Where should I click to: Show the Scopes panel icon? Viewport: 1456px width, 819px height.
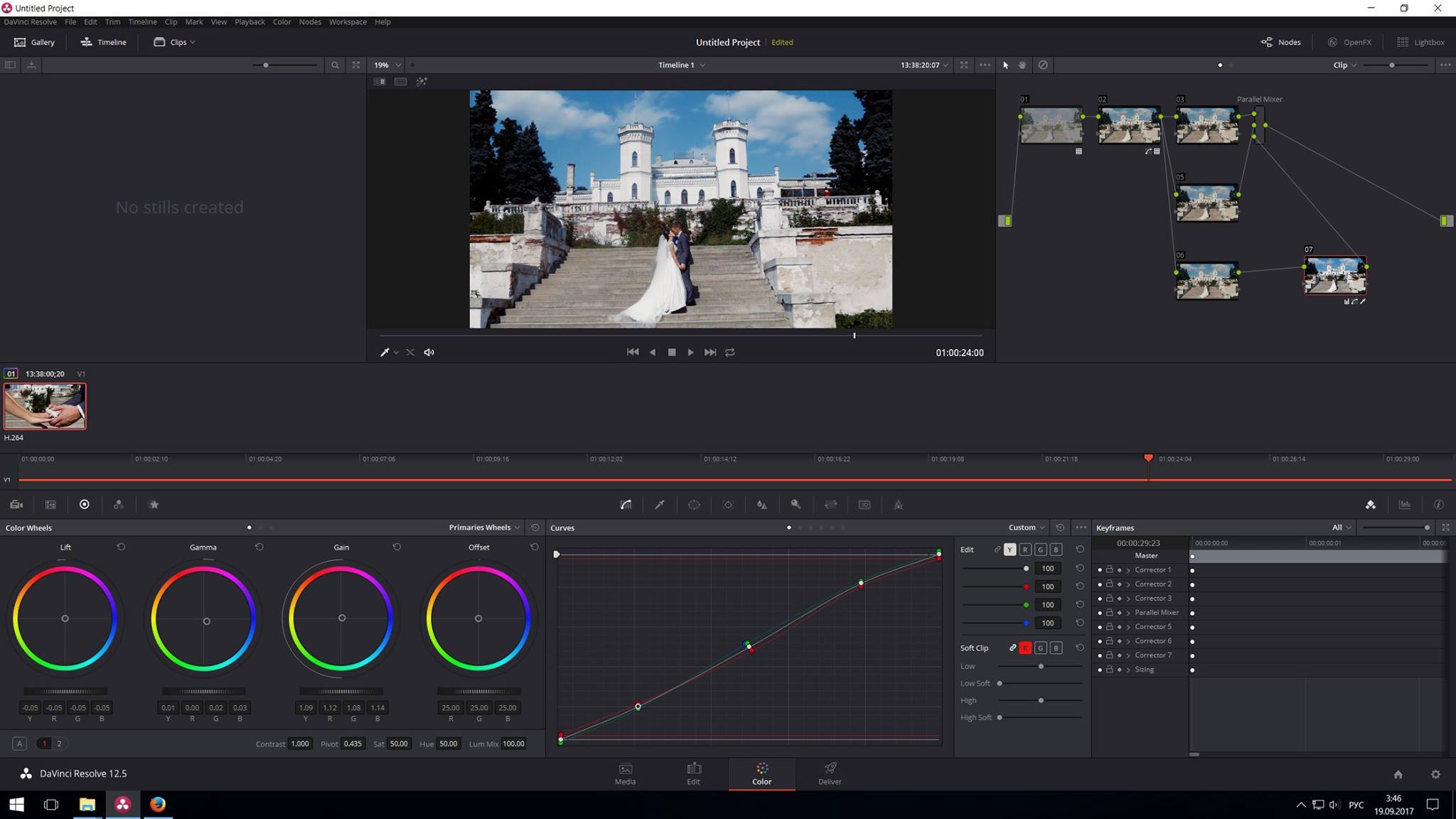pos(1405,505)
